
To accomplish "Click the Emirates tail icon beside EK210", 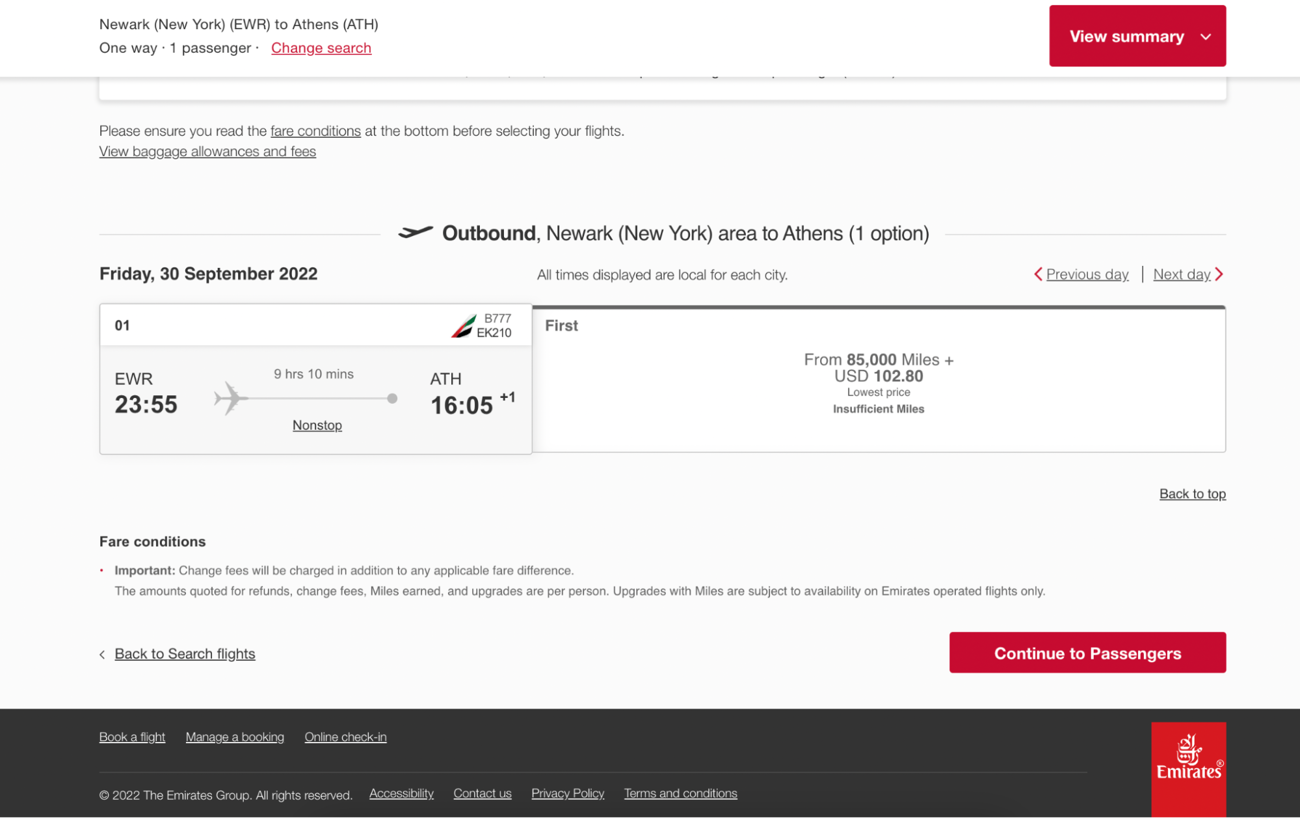I will 463,326.
